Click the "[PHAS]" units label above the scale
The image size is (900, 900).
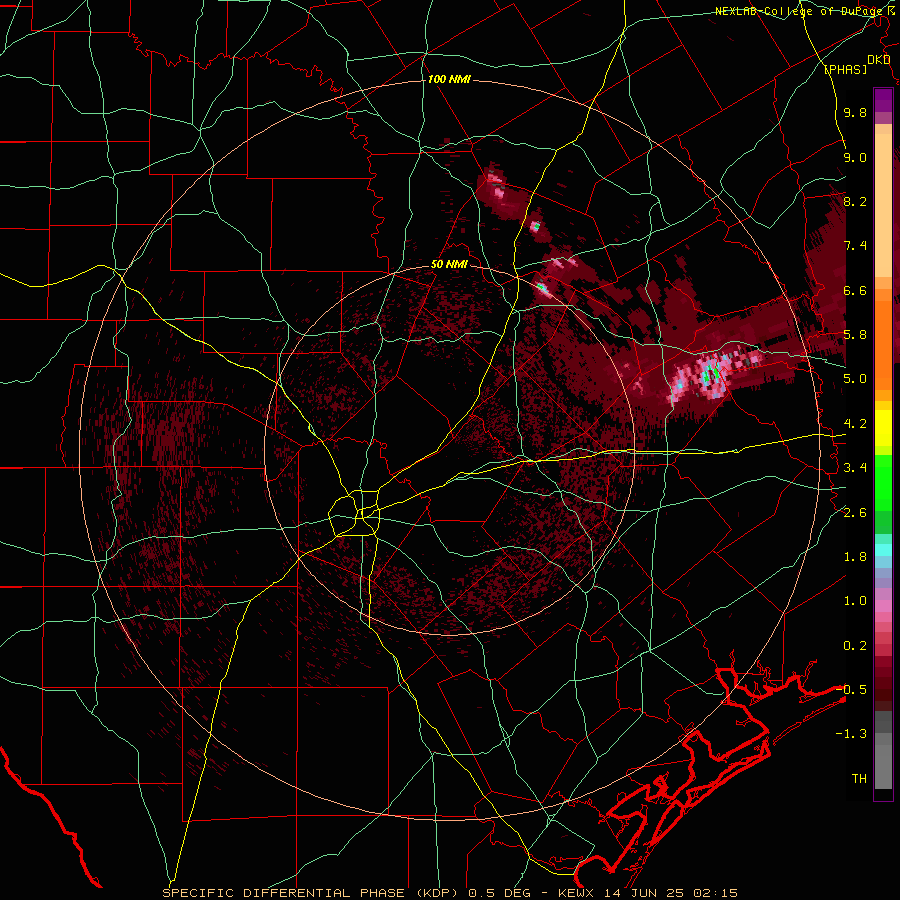pyautogui.click(x=845, y=70)
